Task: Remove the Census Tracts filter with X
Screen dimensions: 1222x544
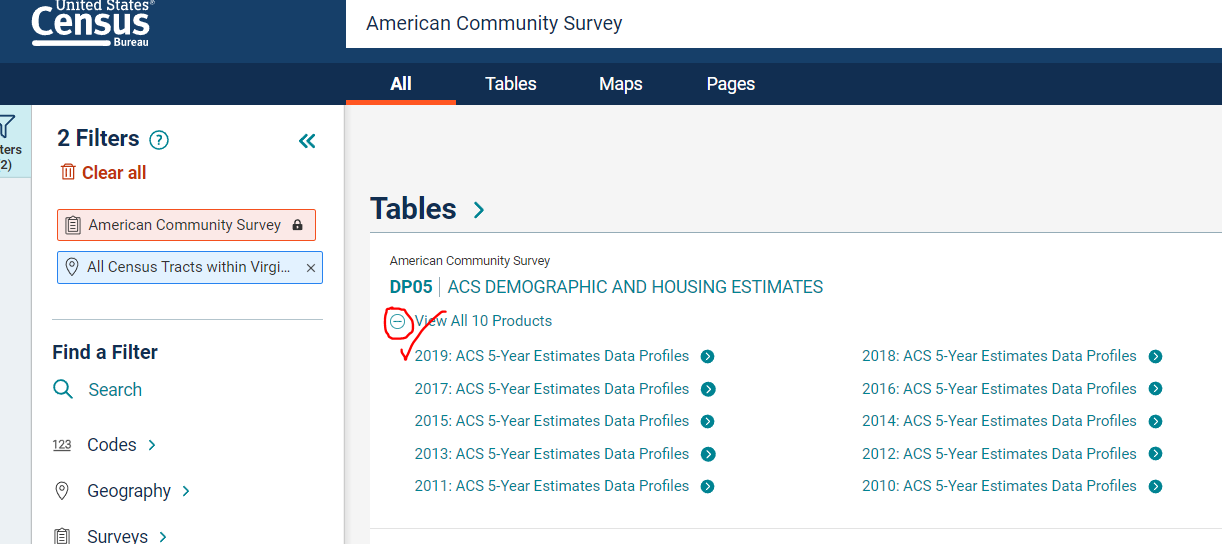Action: 310,268
